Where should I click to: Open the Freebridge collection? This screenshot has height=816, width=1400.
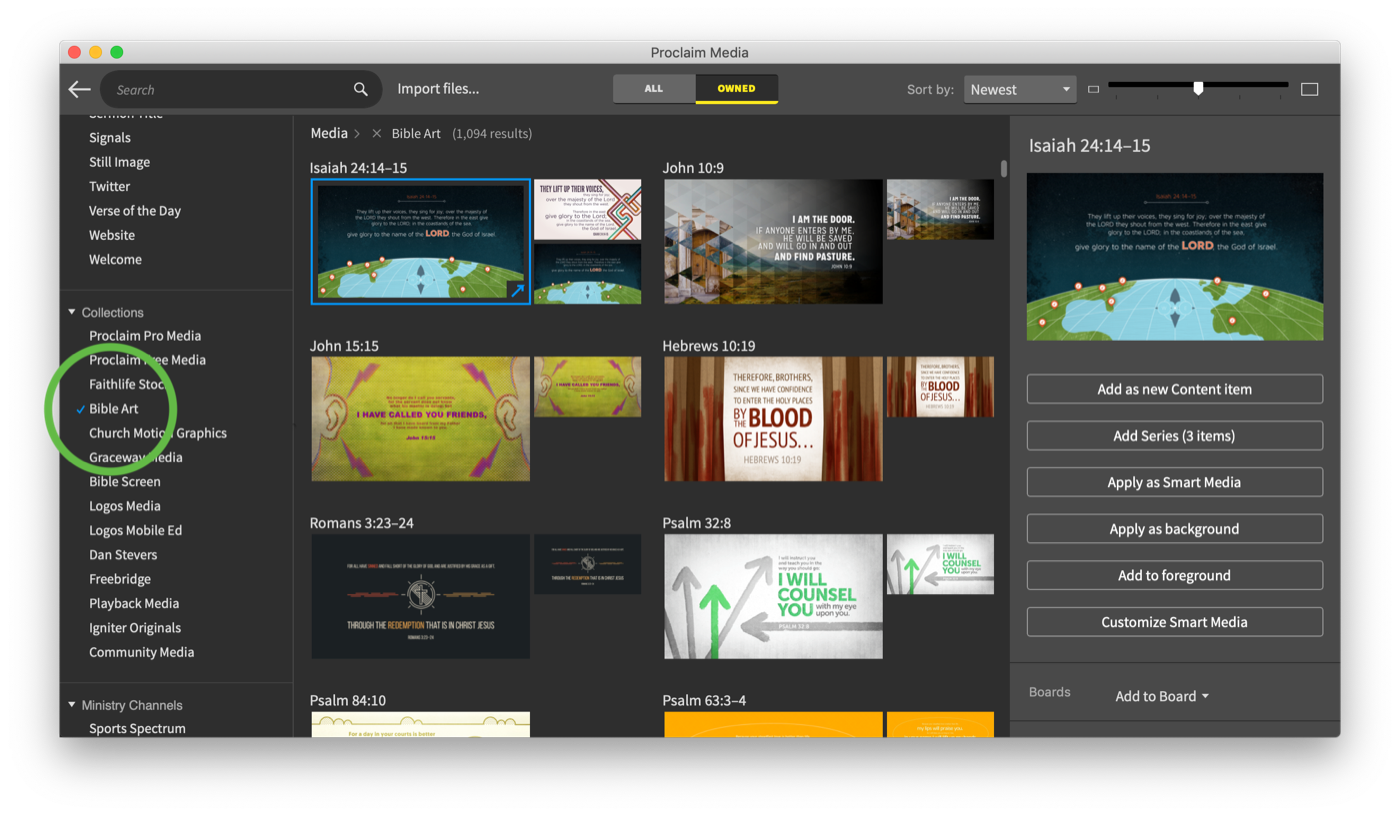pos(120,579)
